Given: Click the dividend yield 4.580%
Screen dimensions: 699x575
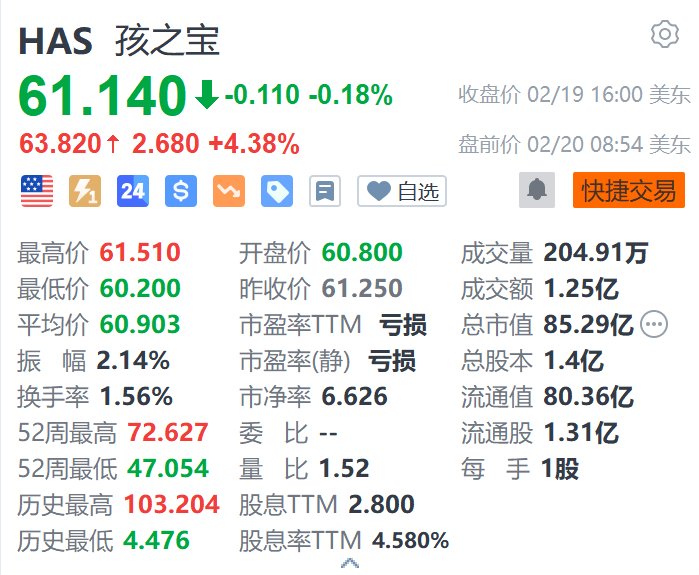Looking at the screenshot, I should (411, 540).
